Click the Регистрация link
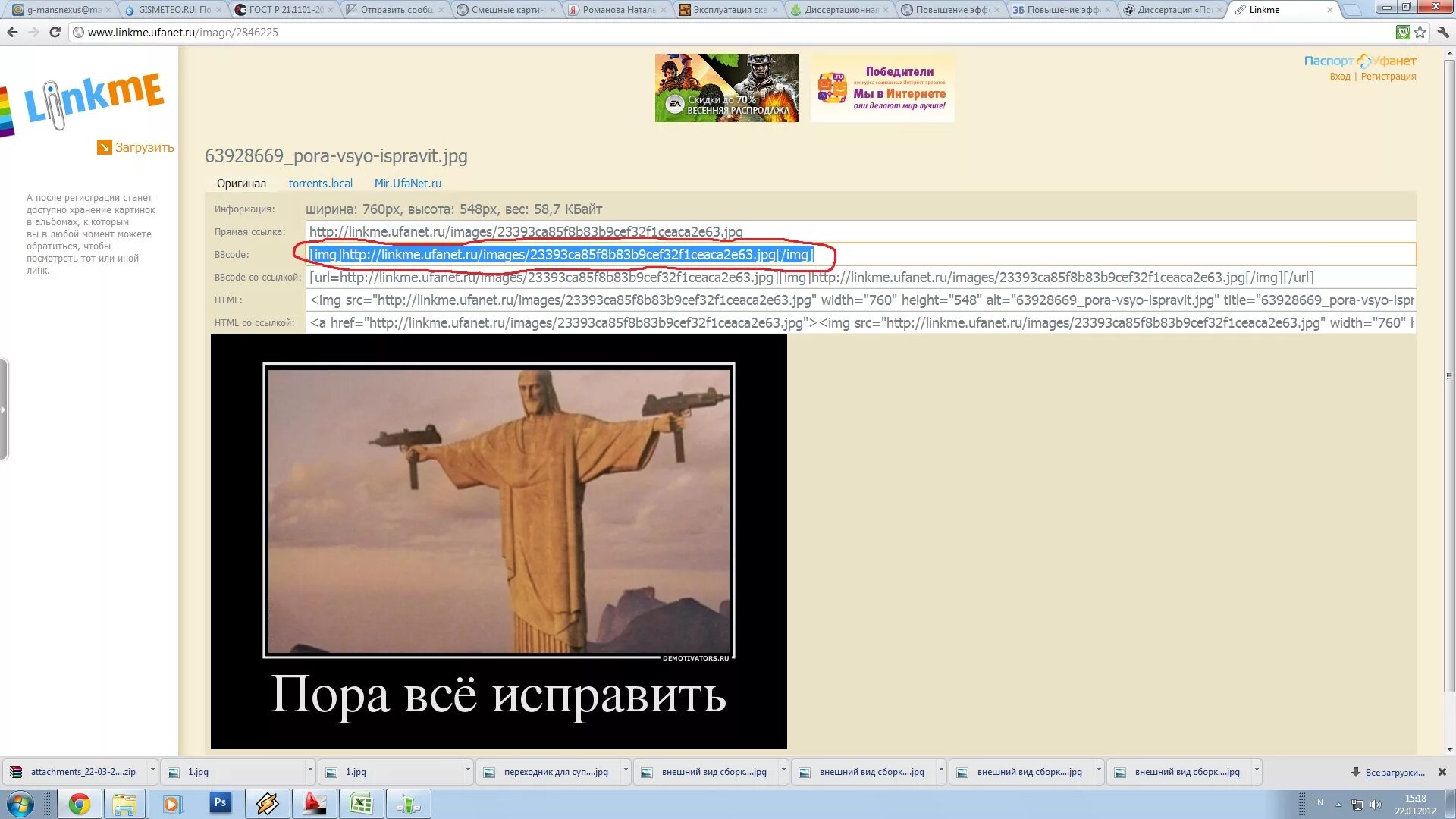 (x=1389, y=76)
